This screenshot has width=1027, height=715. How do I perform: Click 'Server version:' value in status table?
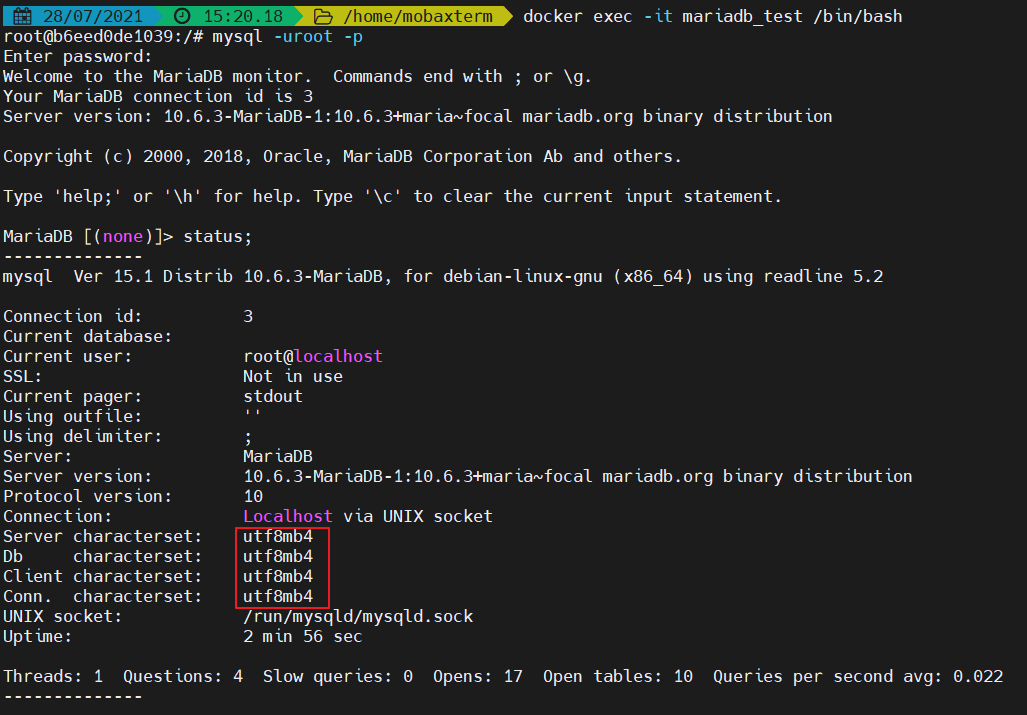[x=578, y=476]
